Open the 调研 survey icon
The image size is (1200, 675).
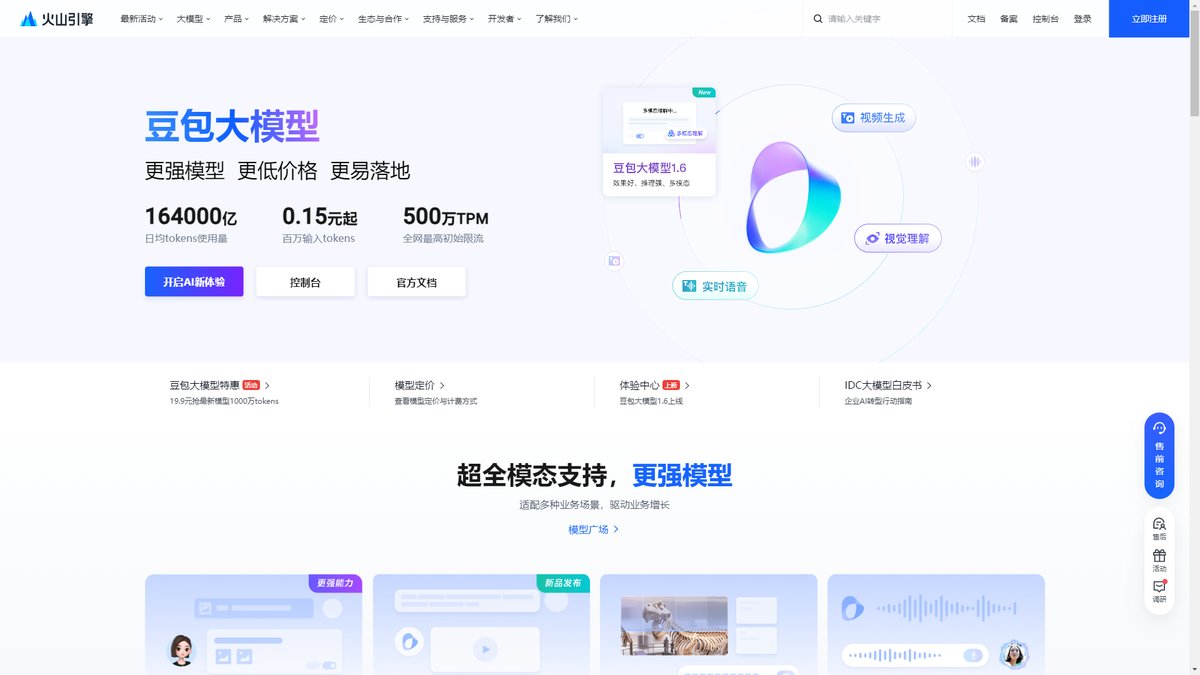click(1159, 591)
